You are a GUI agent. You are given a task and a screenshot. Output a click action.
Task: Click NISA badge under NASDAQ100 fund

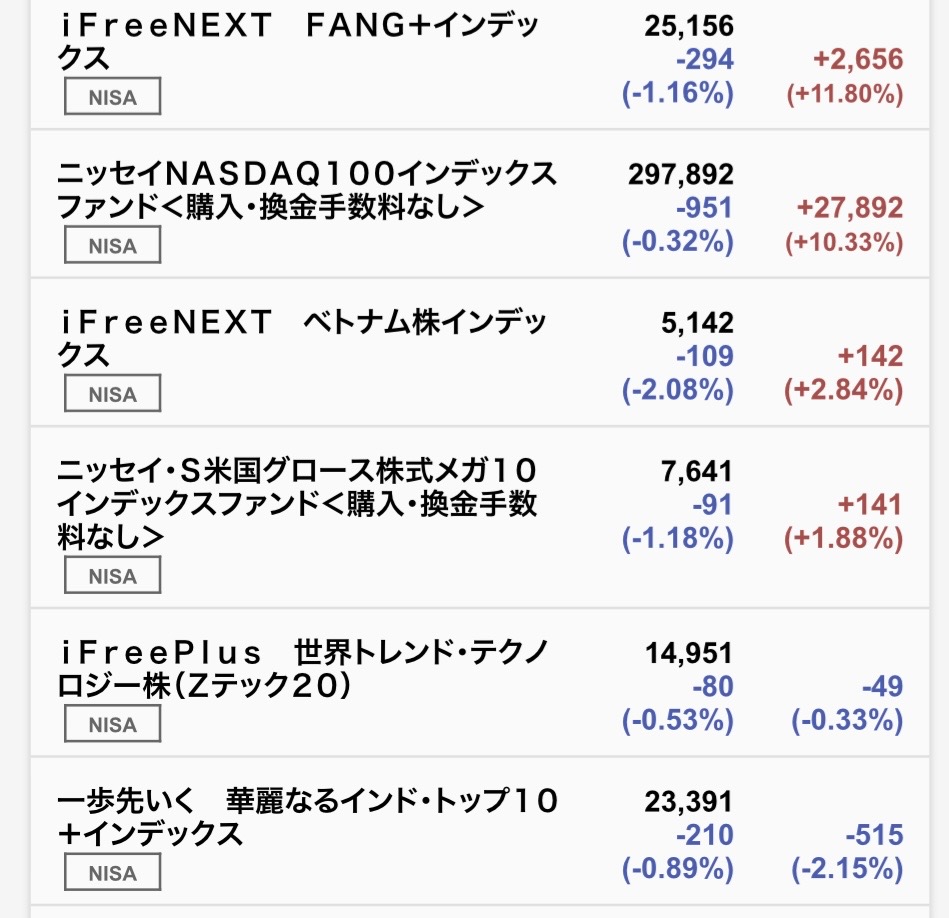[x=113, y=245]
